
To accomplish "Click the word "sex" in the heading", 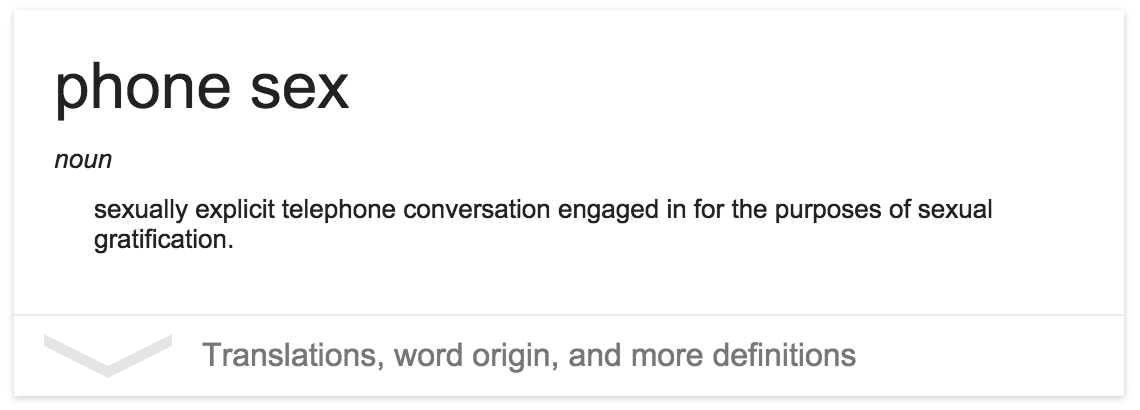I will (300, 89).
